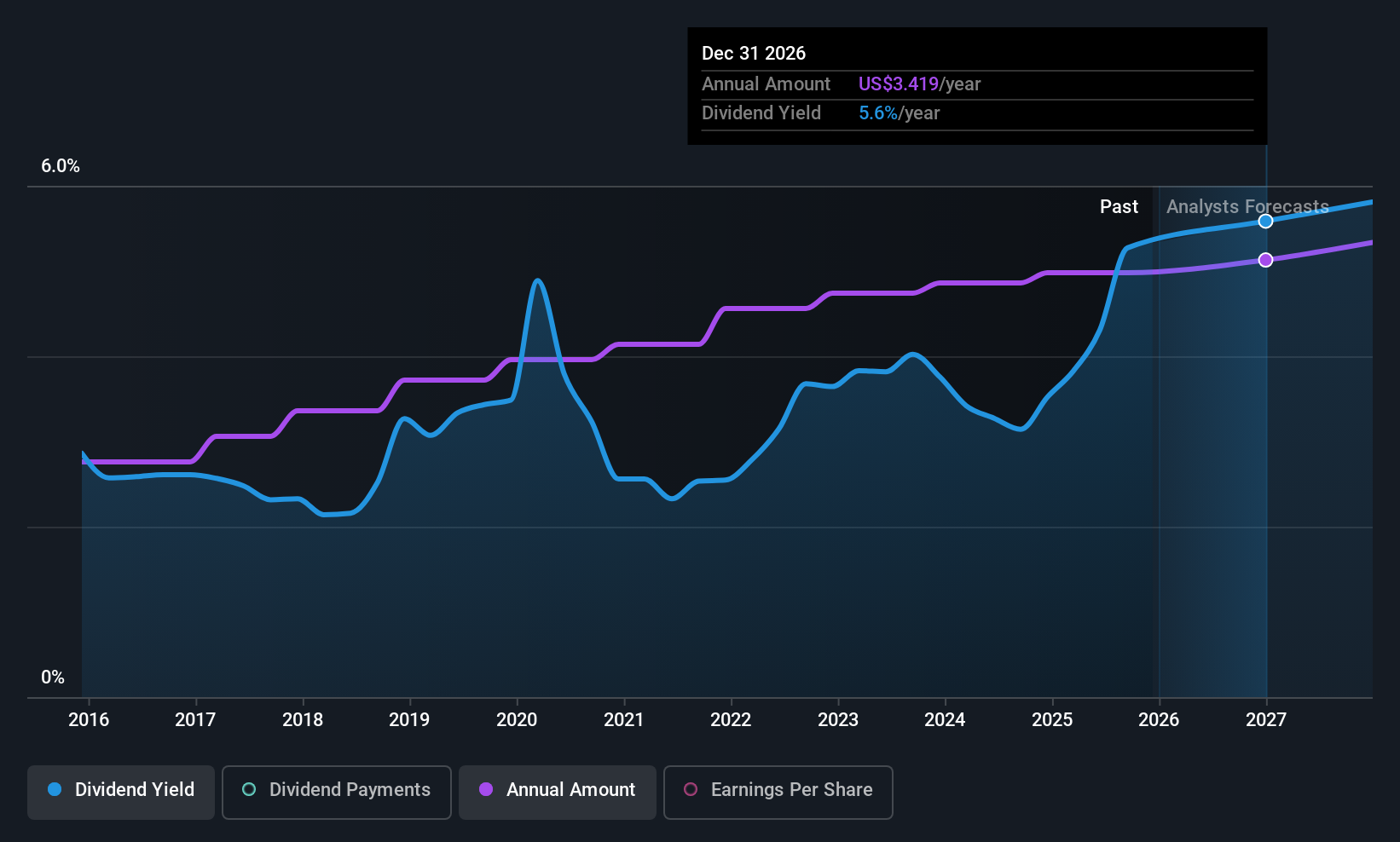The width and height of the screenshot is (1400, 842).
Task: Show the Earnings Per Share series
Action: [x=778, y=792]
